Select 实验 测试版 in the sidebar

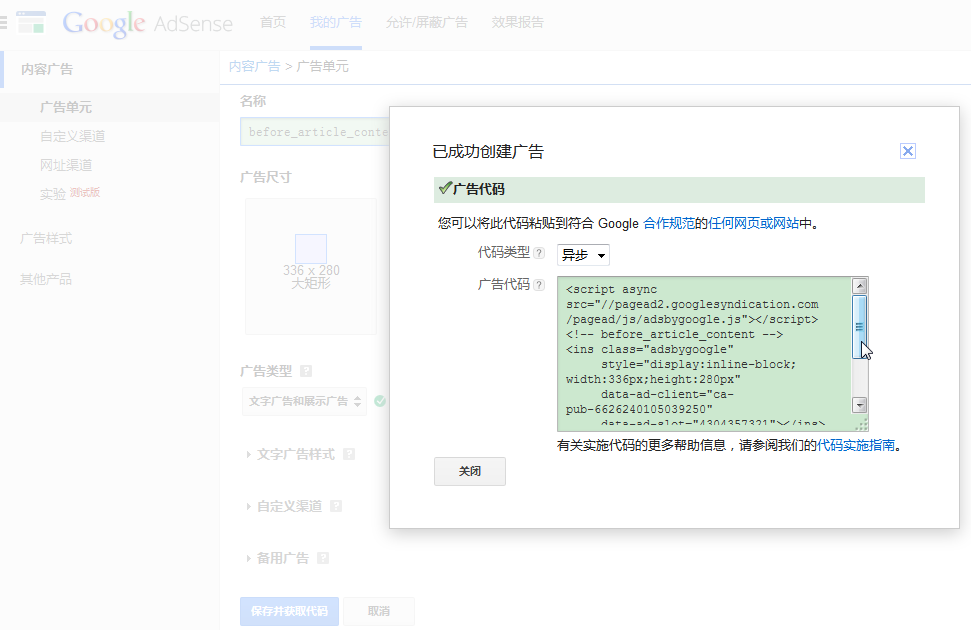click(69, 193)
